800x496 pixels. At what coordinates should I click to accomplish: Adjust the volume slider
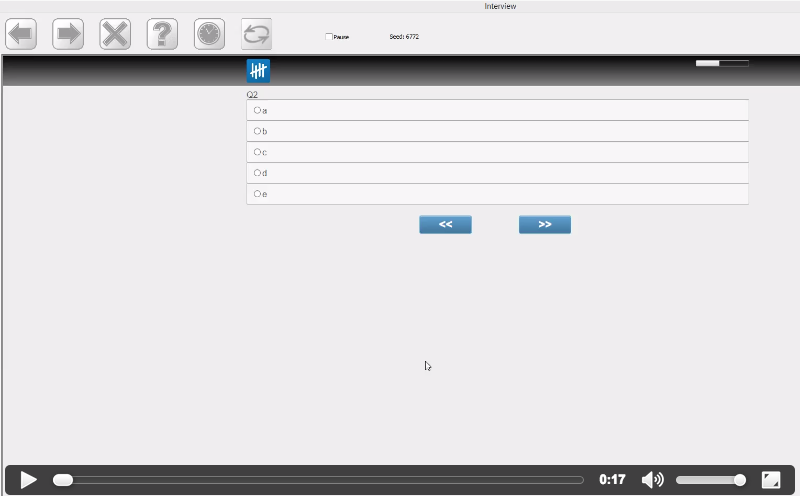tap(711, 480)
